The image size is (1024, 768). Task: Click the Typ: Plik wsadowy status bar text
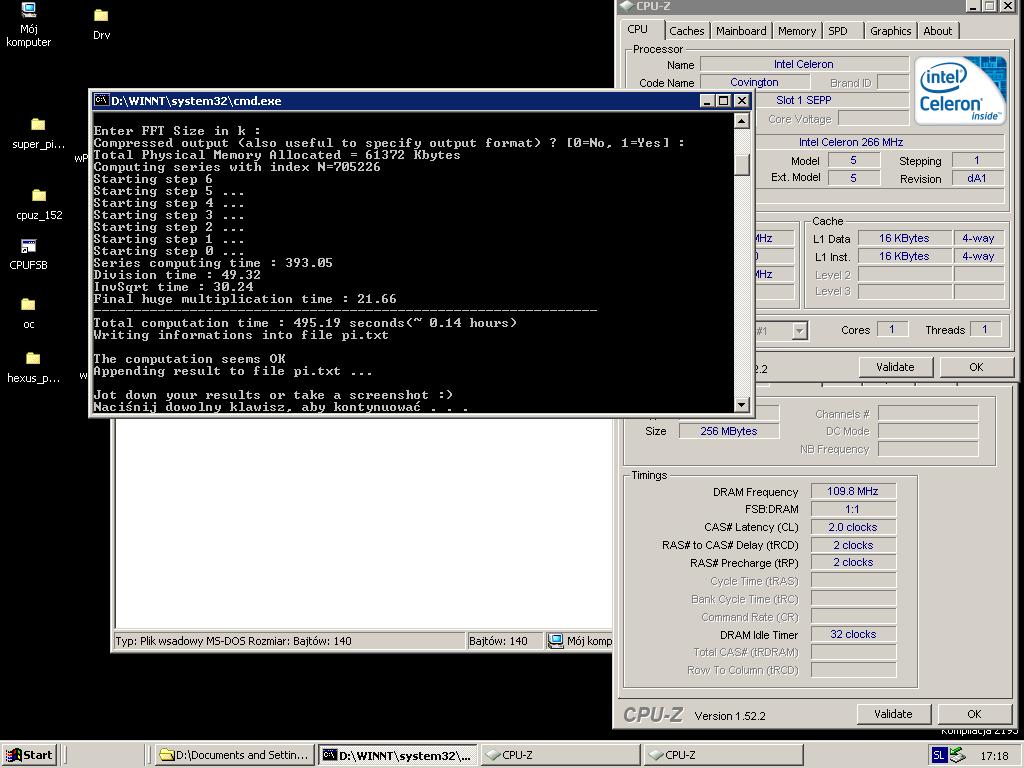pyautogui.click(x=289, y=641)
